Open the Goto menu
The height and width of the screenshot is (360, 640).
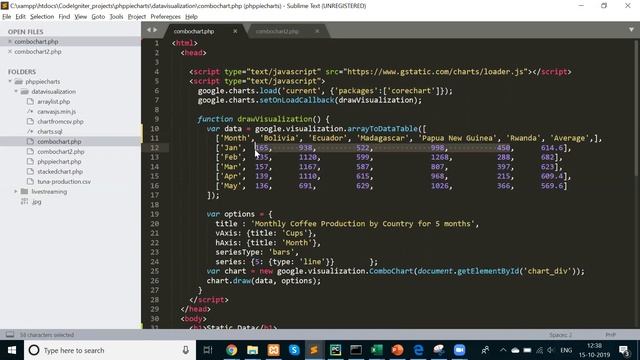[98, 17]
